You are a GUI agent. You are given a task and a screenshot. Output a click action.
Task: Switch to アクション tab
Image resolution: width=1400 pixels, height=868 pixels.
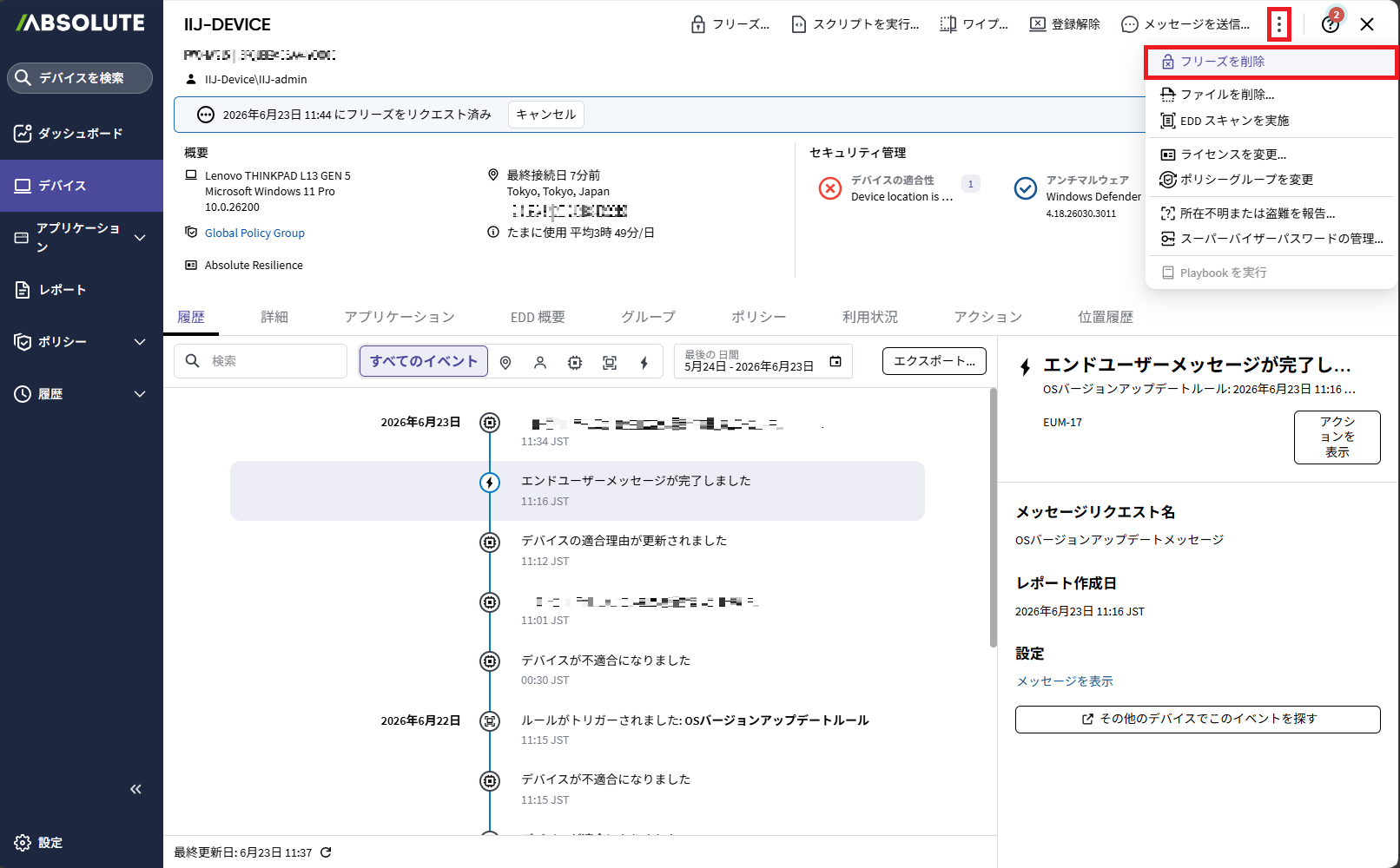click(x=987, y=318)
